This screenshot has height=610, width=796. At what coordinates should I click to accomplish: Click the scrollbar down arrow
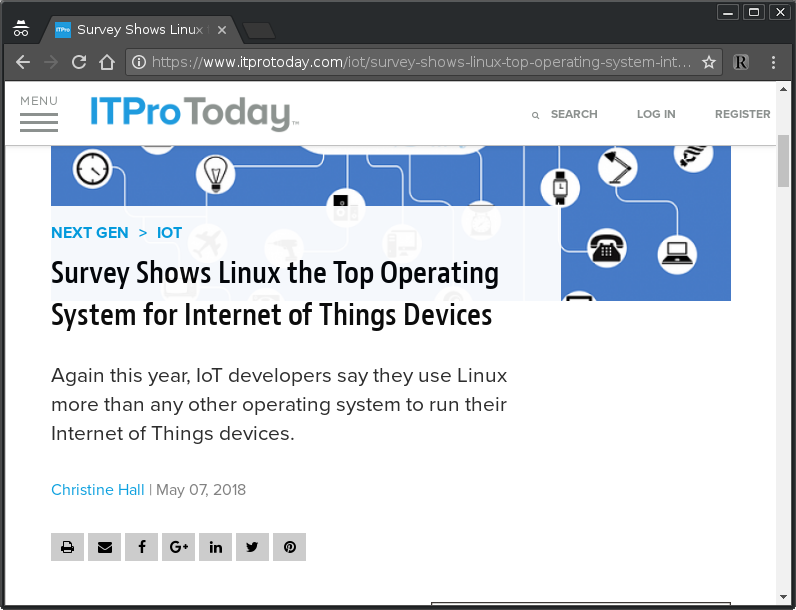[783, 597]
